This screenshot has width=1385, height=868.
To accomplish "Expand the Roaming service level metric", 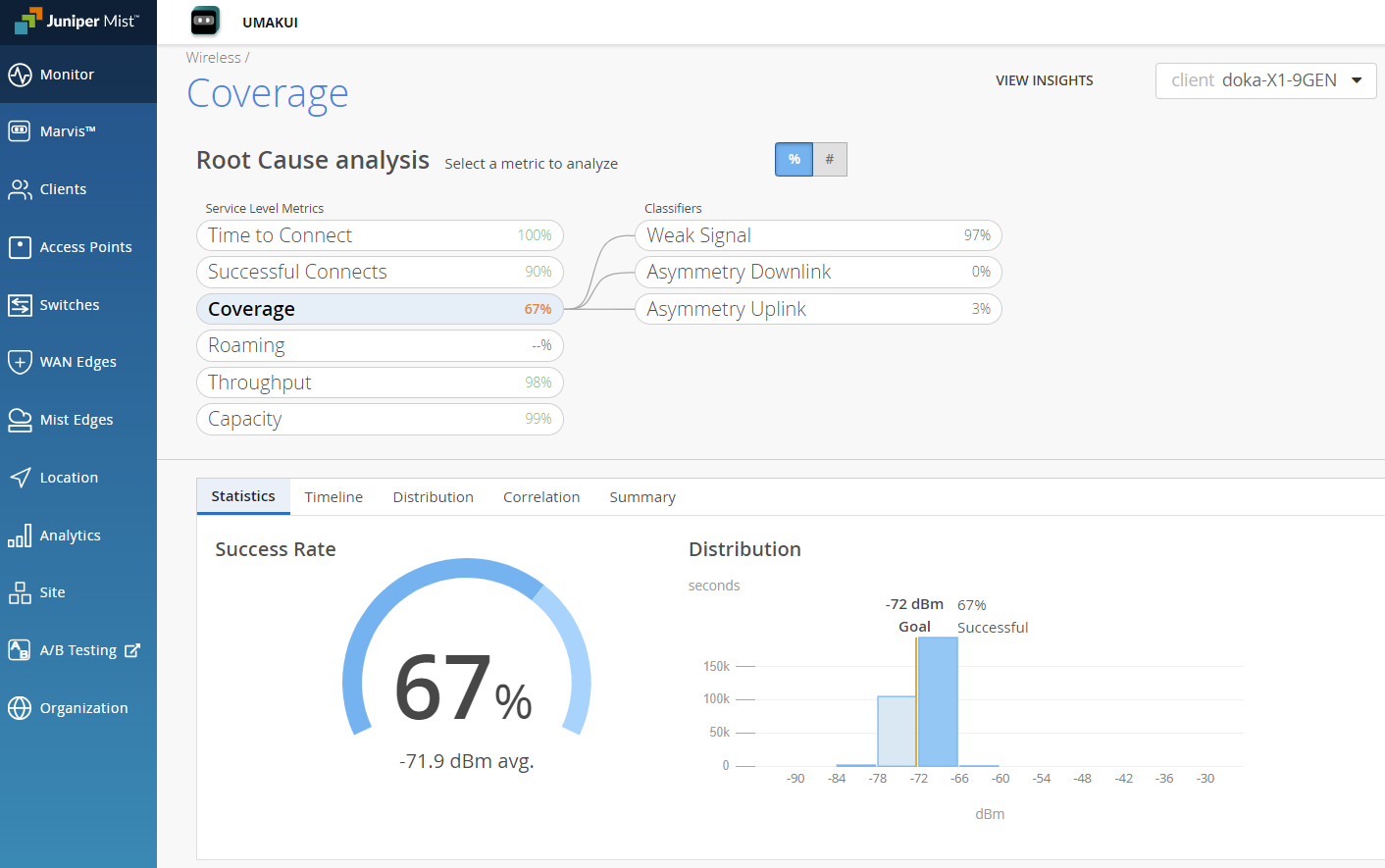I will pyautogui.click(x=380, y=345).
